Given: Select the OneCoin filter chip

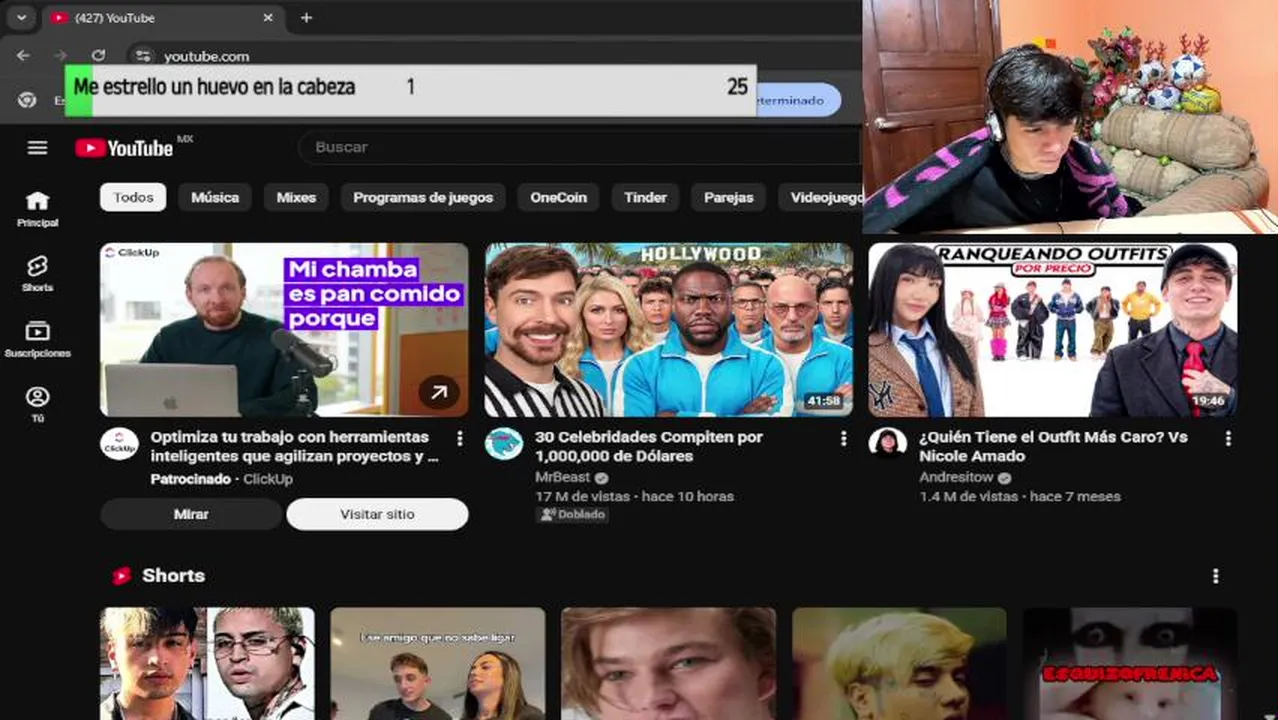Looking at the screenshot, I should pyautogui.click(x=558, y=197).
